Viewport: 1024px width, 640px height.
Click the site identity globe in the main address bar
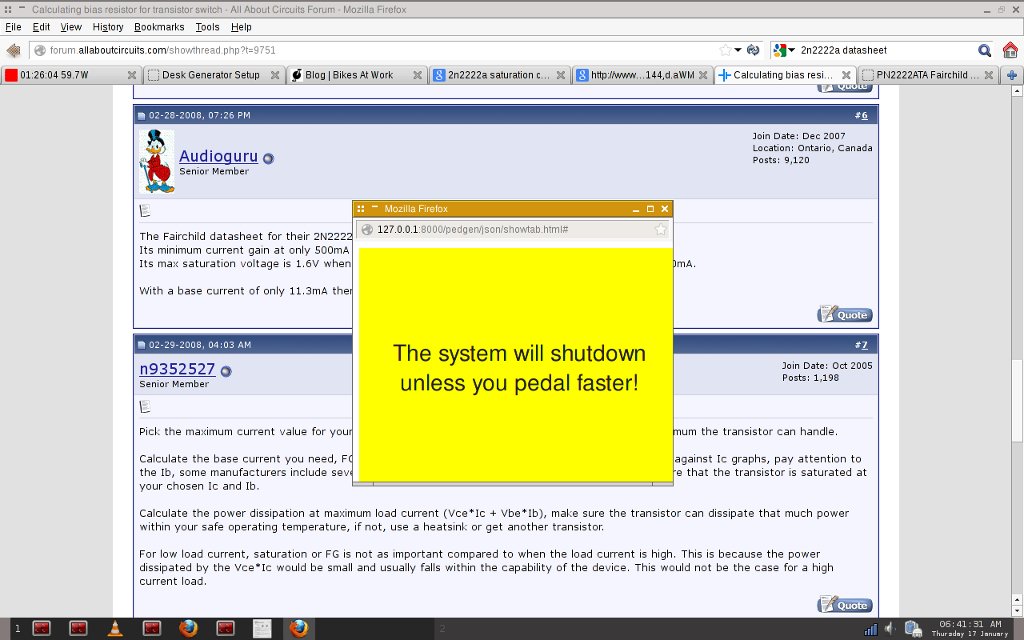pyautogui.click(x=39, y=50)
